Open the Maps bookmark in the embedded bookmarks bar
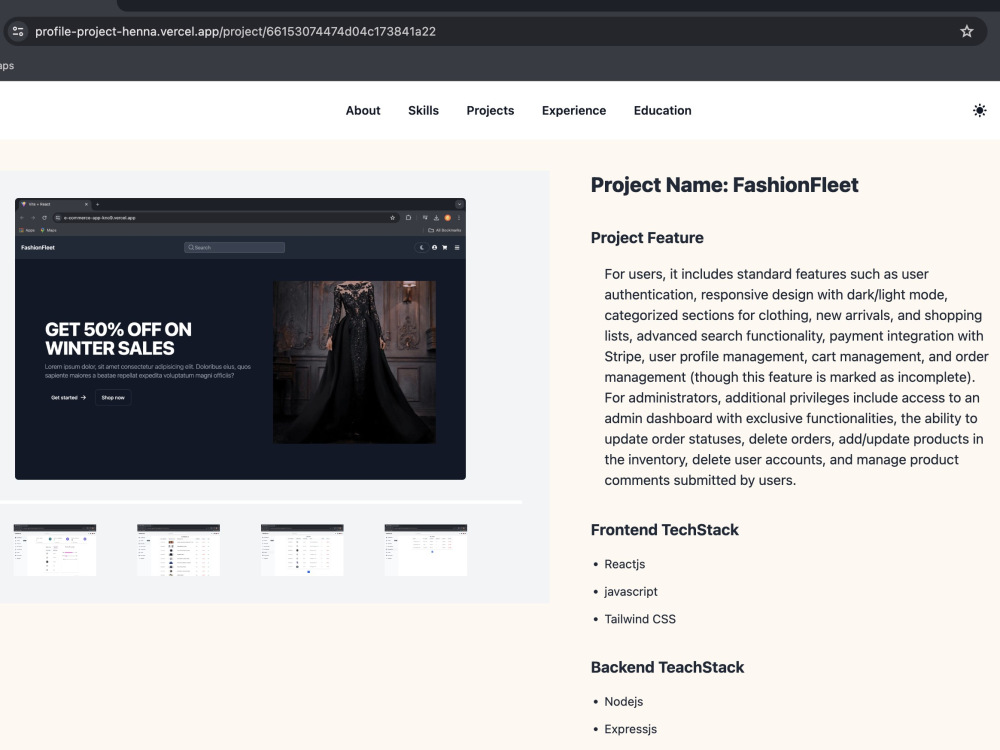 [x=47, y=229]
